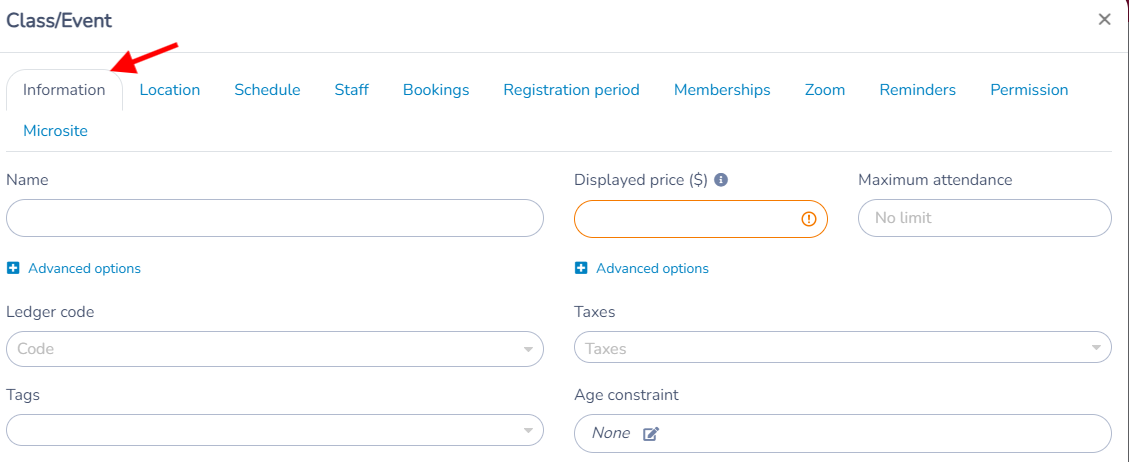
Task: Open the Memberships tab
Action: pos(722,90)
